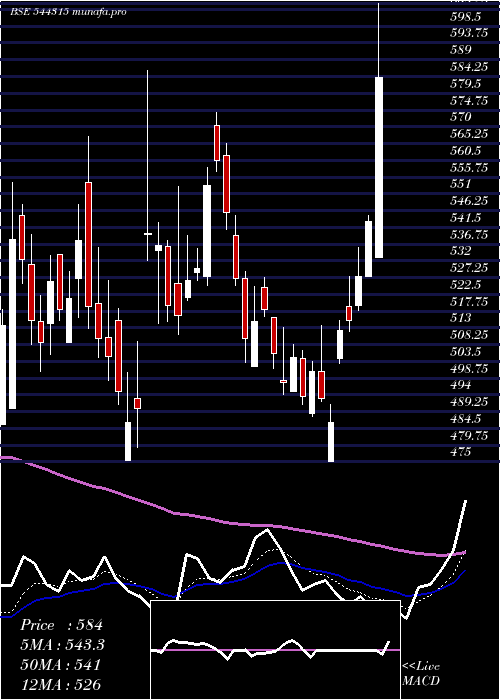Viewport: 500px width, 700px height.
Task: Click the <<Live MACD label
Action: (421, 673)
